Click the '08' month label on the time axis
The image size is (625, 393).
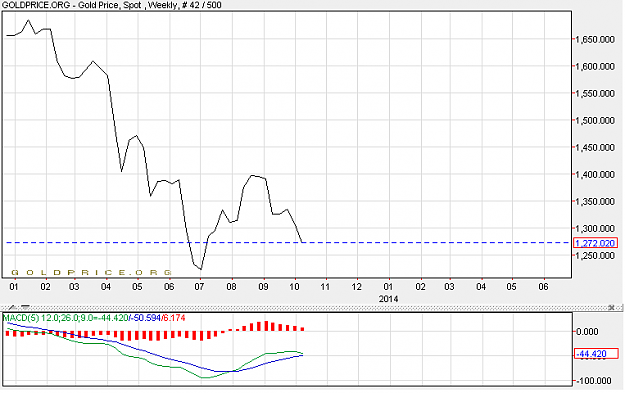[x=231, y=287]
